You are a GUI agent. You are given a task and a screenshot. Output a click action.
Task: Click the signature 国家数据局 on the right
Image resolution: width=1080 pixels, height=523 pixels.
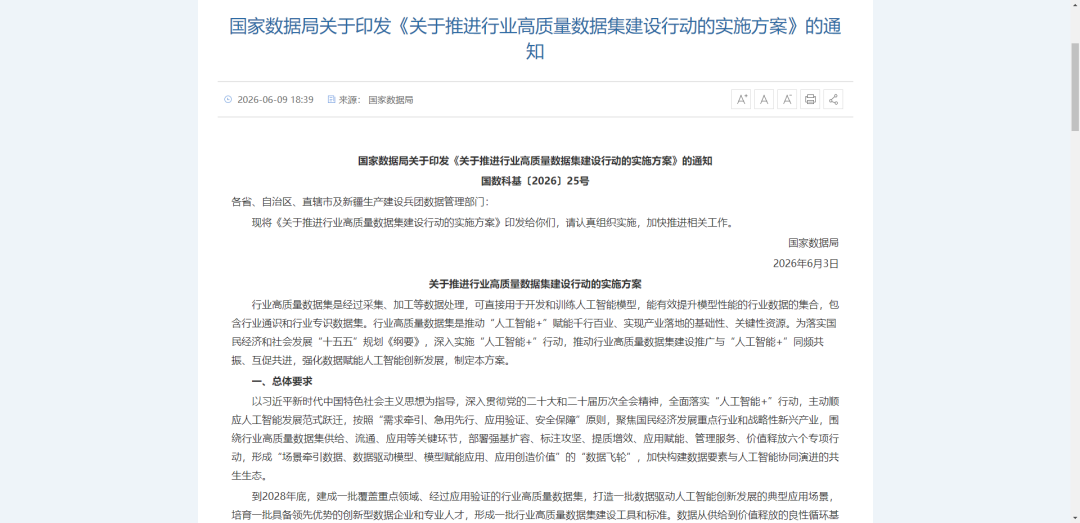click(x=813, y=243)
